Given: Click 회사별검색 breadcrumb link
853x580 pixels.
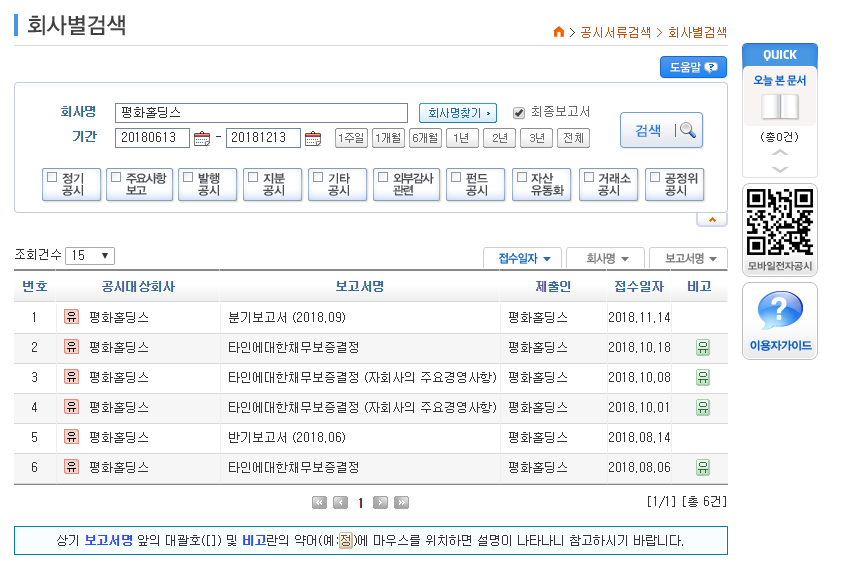Looking at the screenshot, I should click(697, 32).
